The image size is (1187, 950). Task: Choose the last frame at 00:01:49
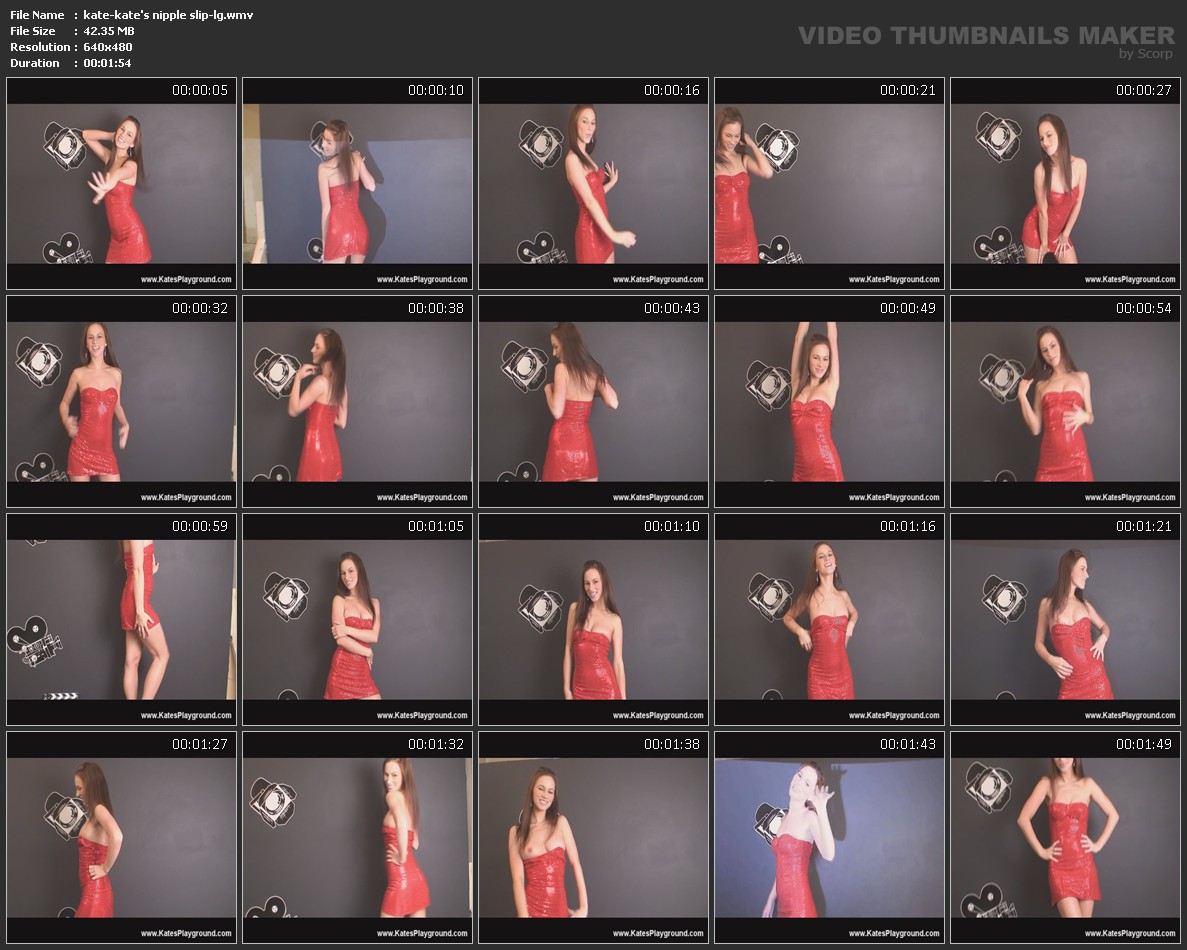pyautogui.click(x=1066, y=838)
